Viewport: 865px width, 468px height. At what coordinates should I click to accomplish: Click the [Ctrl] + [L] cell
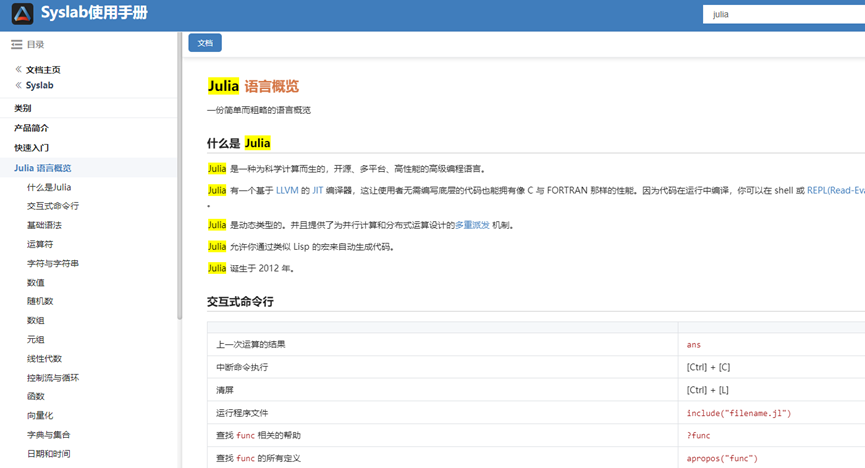pos(707,390)
